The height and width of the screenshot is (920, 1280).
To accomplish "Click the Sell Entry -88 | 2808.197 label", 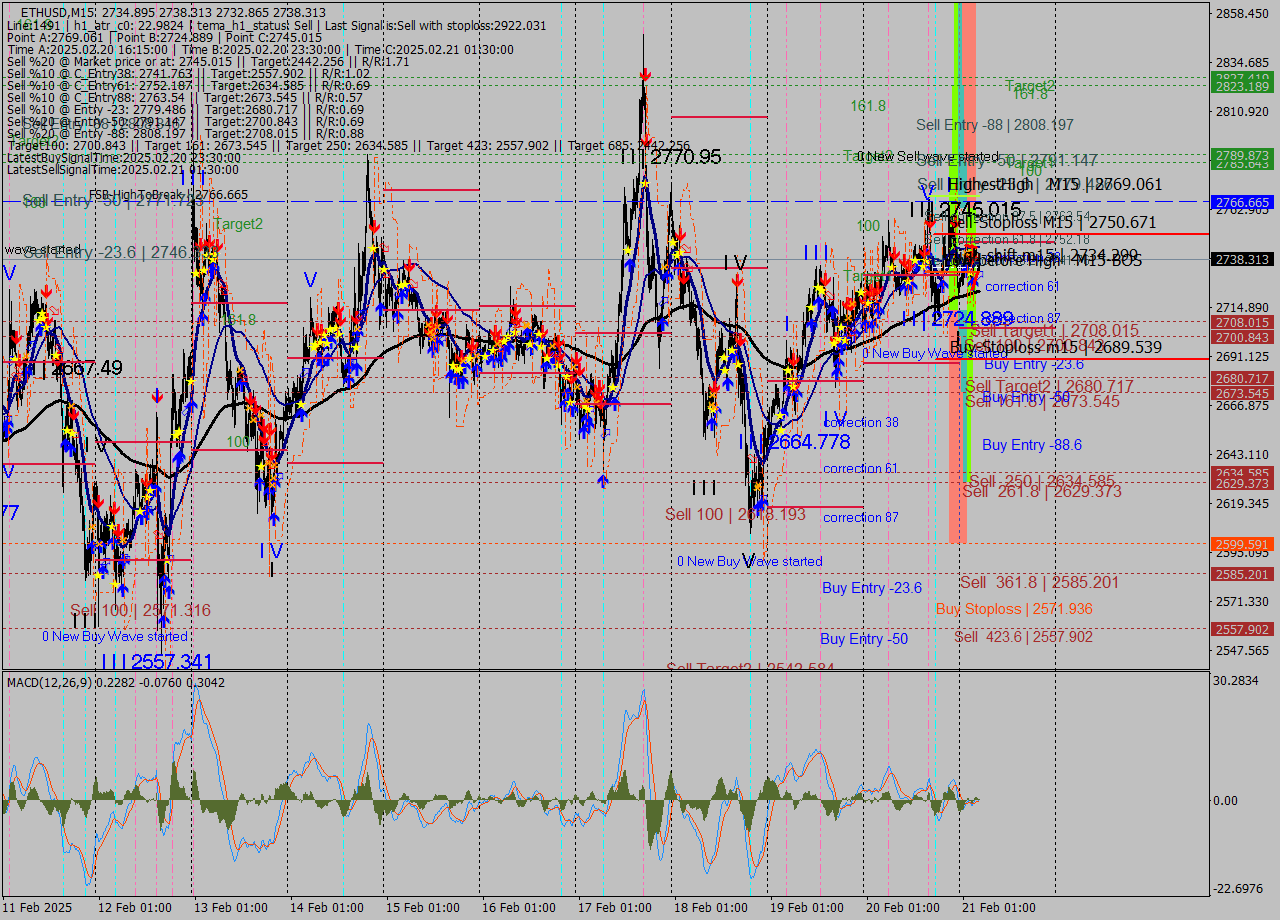I will tap(995, 125).
